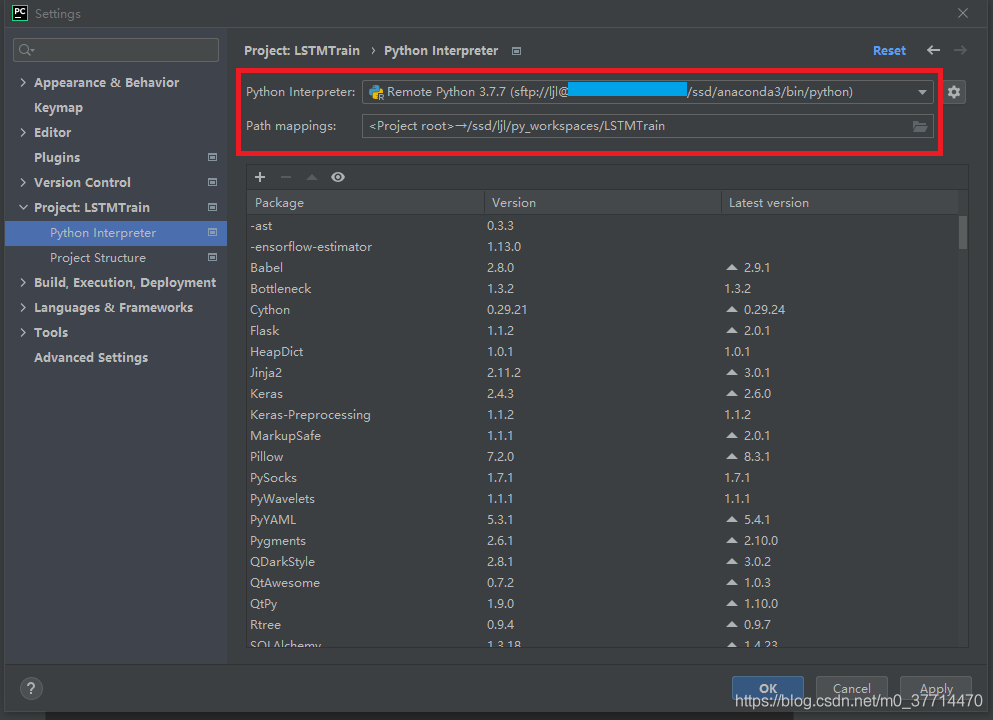This screenshot has height=720, width=993.
Task: Open the Python Interpreter dropdown
Action: (922, 92)
